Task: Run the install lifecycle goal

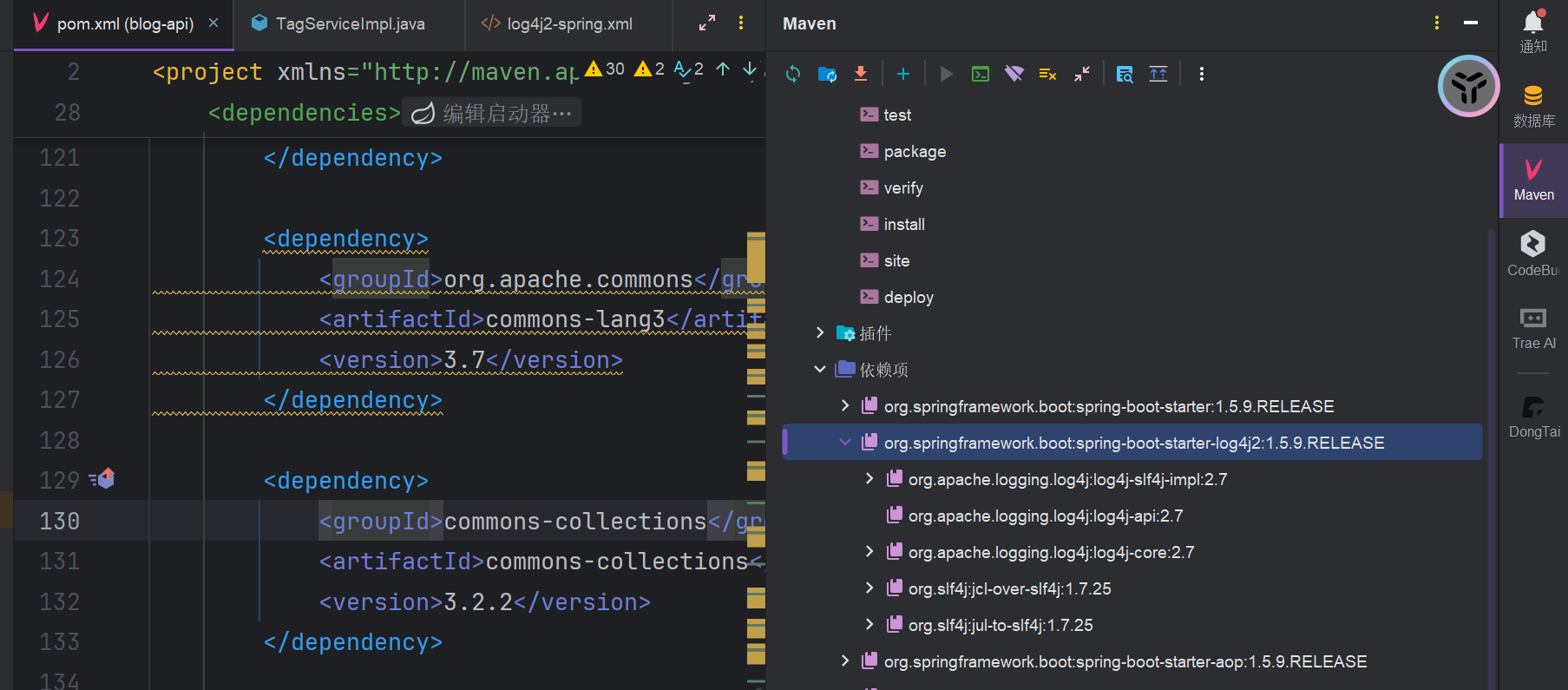Action: 904,225
